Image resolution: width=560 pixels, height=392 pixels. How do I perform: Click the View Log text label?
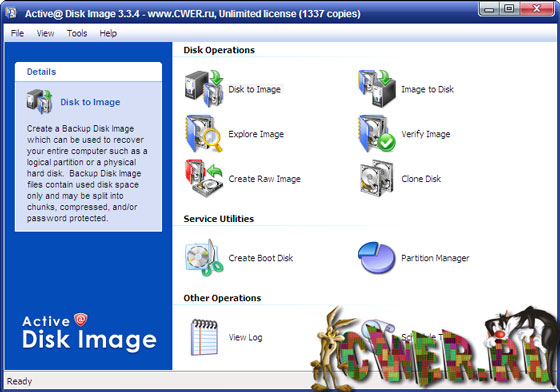245,337
